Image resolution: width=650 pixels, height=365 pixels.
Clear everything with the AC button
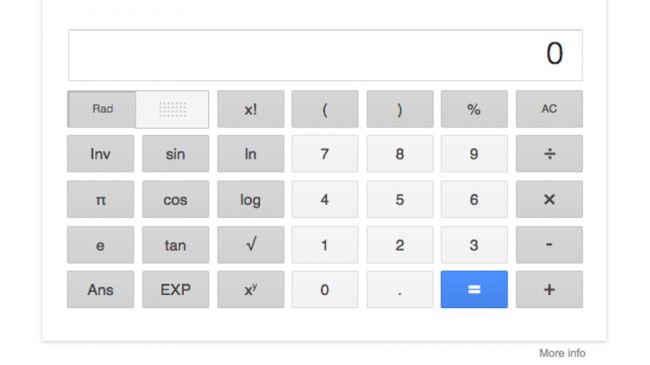[x=549, y=109]
